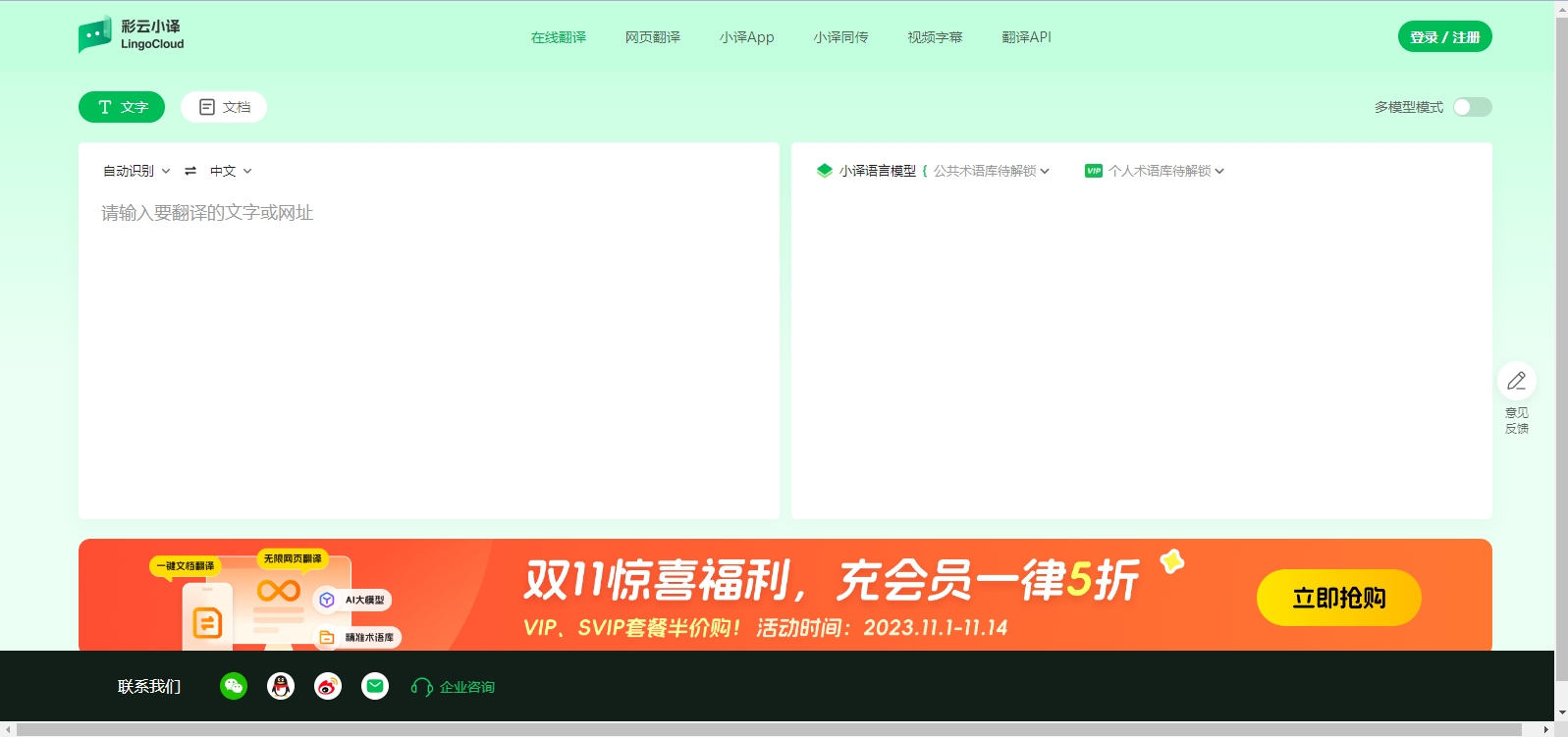
Task: Open 视频字幕 nav item
Action: [x=935, y=37]
